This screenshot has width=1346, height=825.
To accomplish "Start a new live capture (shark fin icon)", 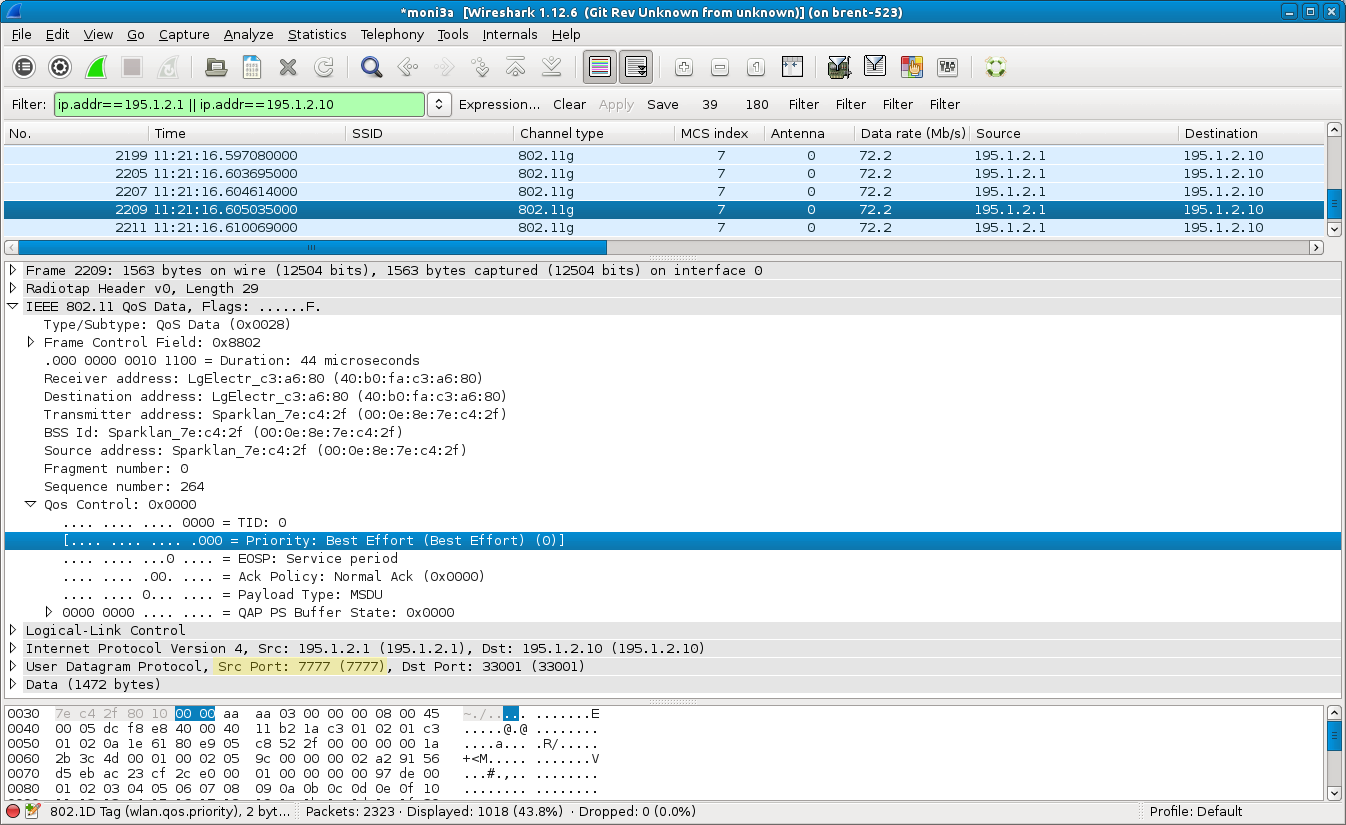I will (x=96, y=68).
